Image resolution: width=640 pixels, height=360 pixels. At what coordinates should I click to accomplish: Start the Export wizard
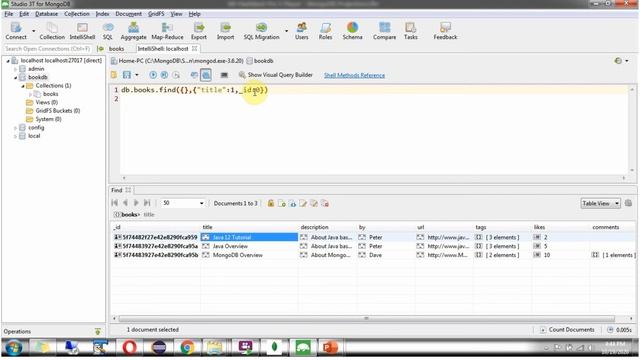pos(199,31)
